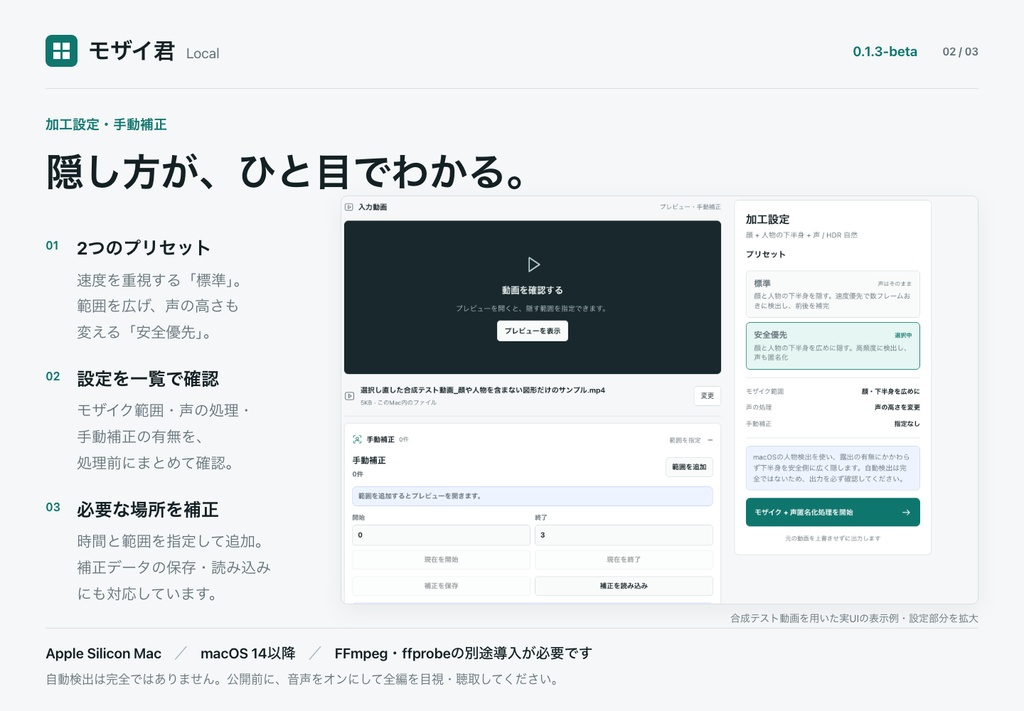The image size is (1024, 711).
Task: Click the 範囲を追加 button
Action: (689, 467)
